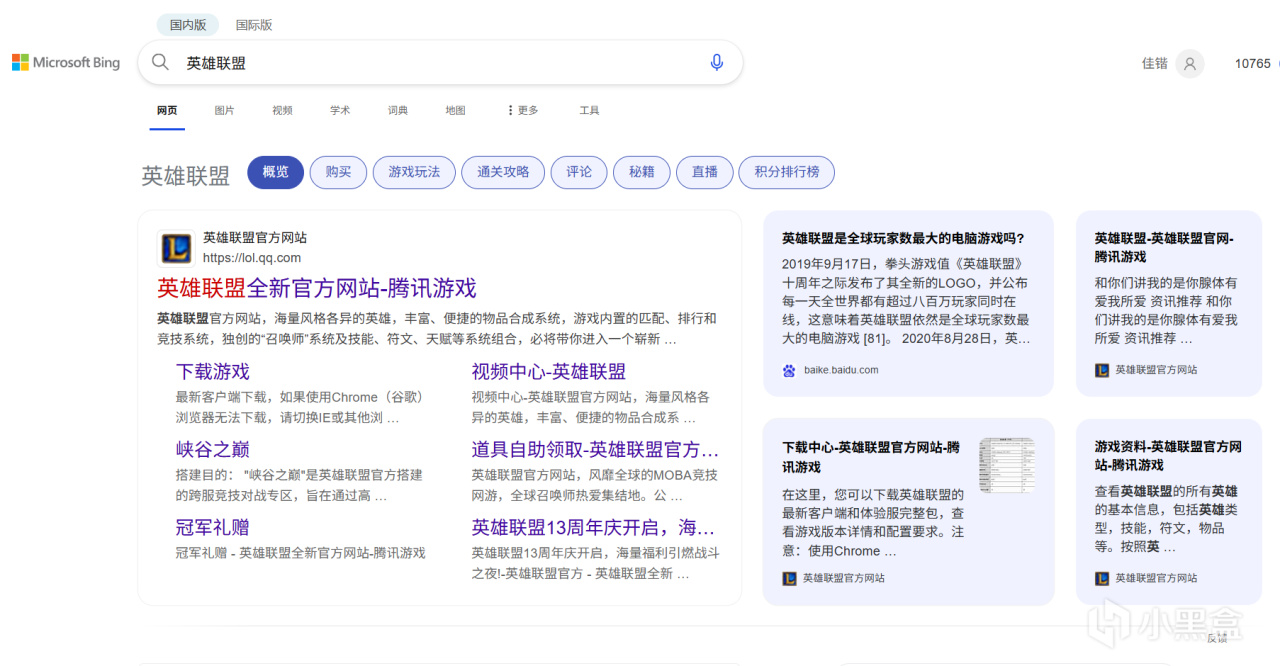Choose the 直播 pill

(x=705, y=172)
